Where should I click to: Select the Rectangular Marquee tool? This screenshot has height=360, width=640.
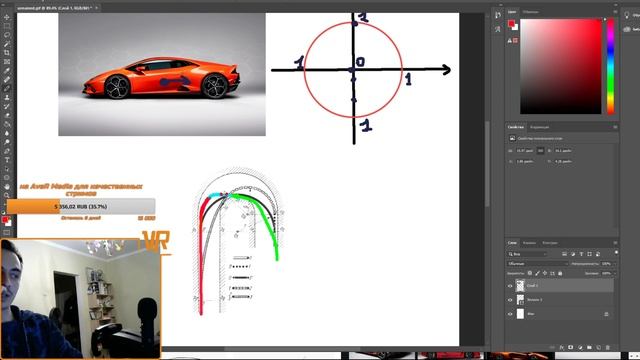point(7,26)
